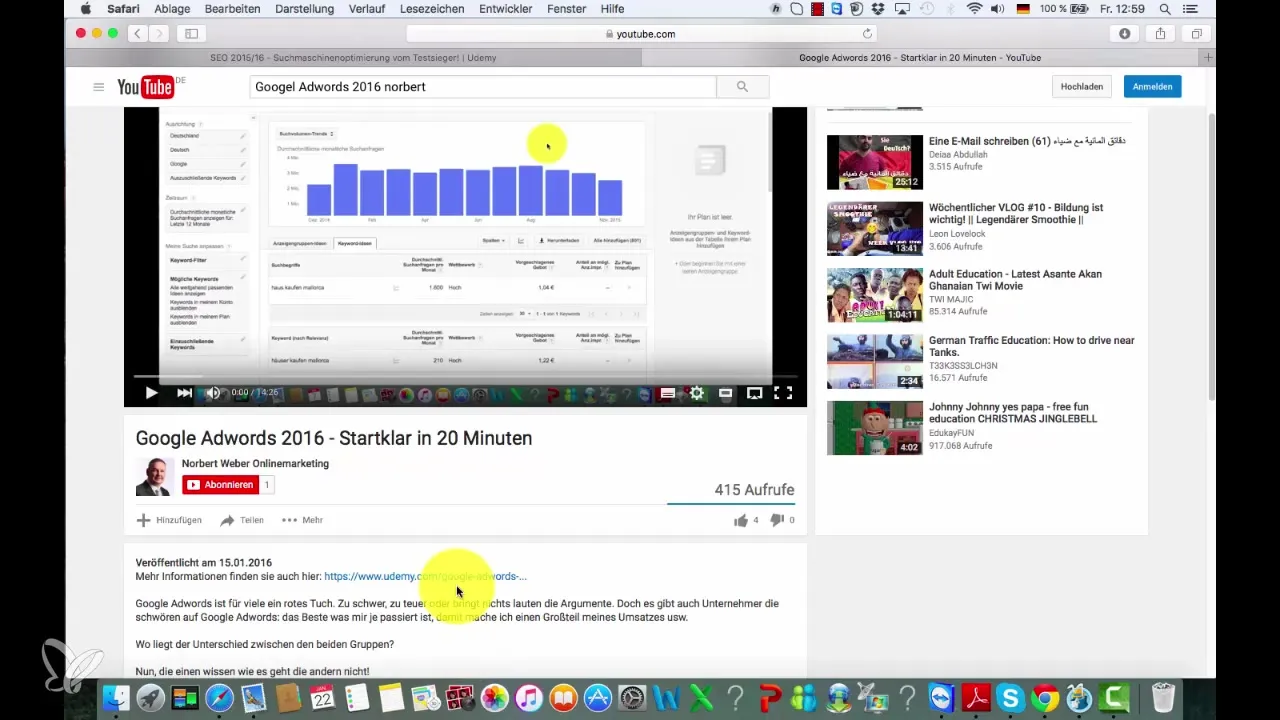The image size is (1280, 720).
Task: Go back in Safari
Action: tap(138, 33)
